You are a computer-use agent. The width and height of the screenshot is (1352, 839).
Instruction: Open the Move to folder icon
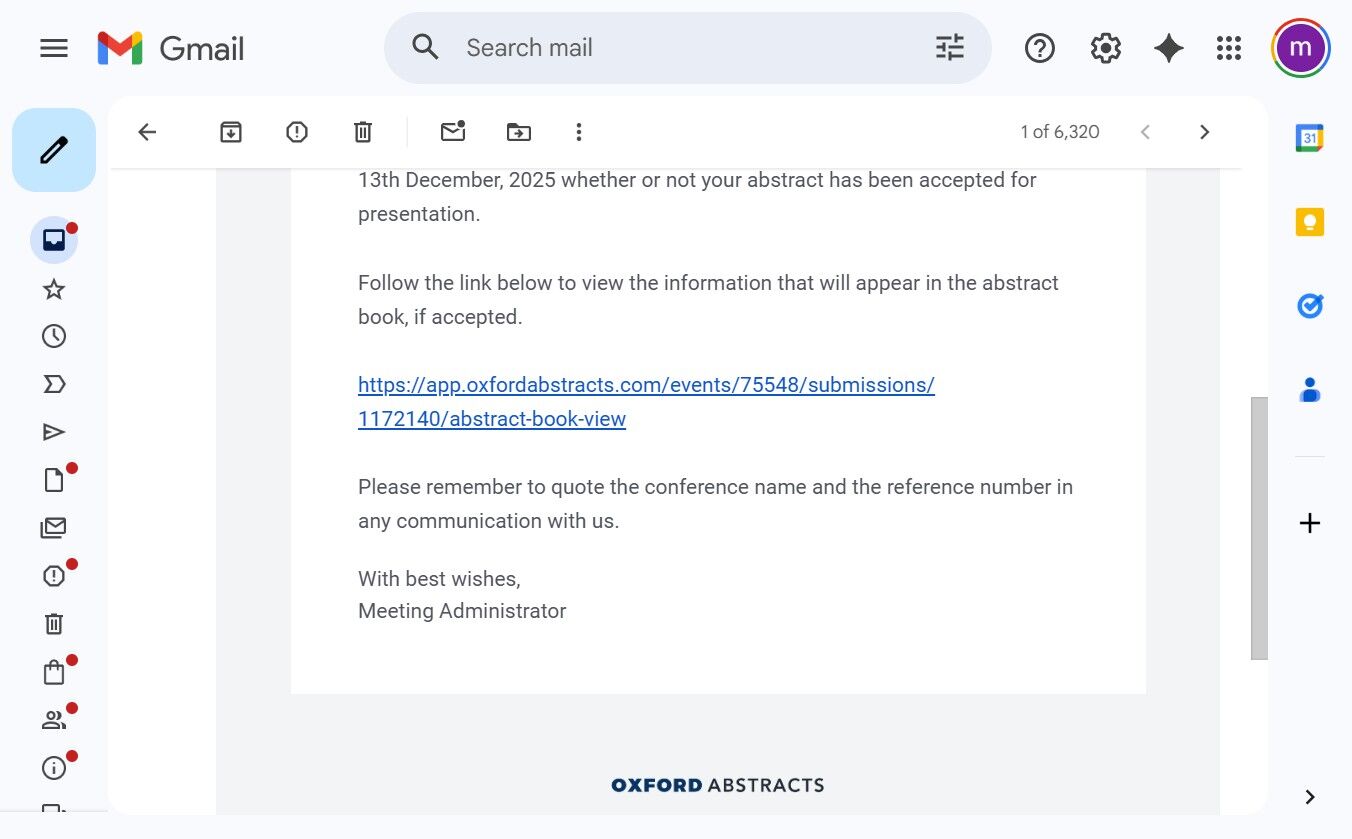(x=519, y=132)
